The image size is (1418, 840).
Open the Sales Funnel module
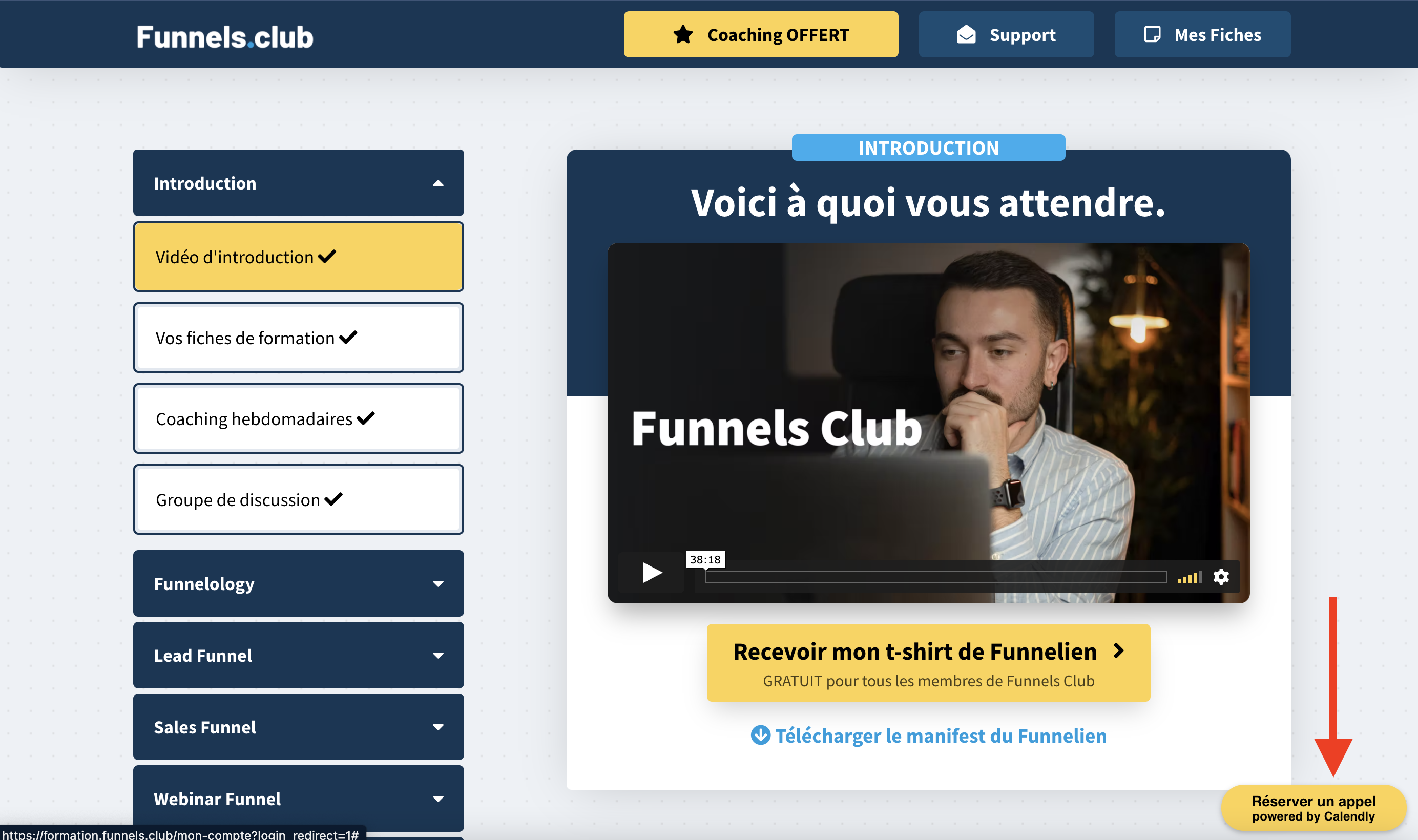pos(298,727)
